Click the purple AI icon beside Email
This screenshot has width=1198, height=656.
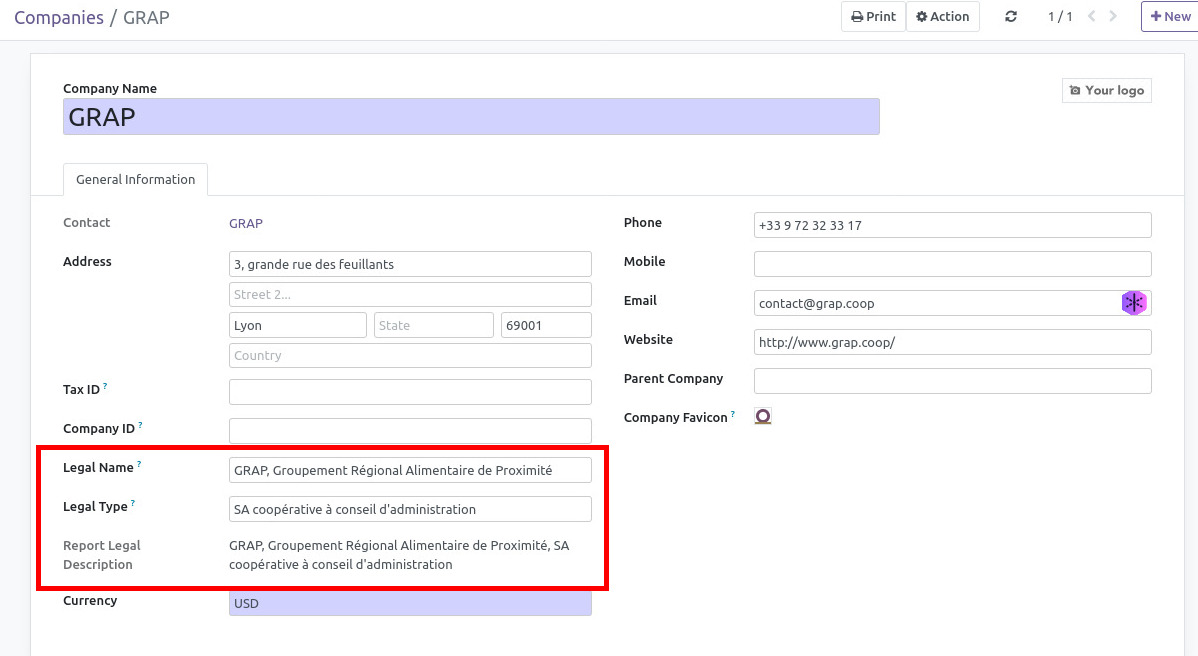pyautogui.click(x=1134, y=302)
